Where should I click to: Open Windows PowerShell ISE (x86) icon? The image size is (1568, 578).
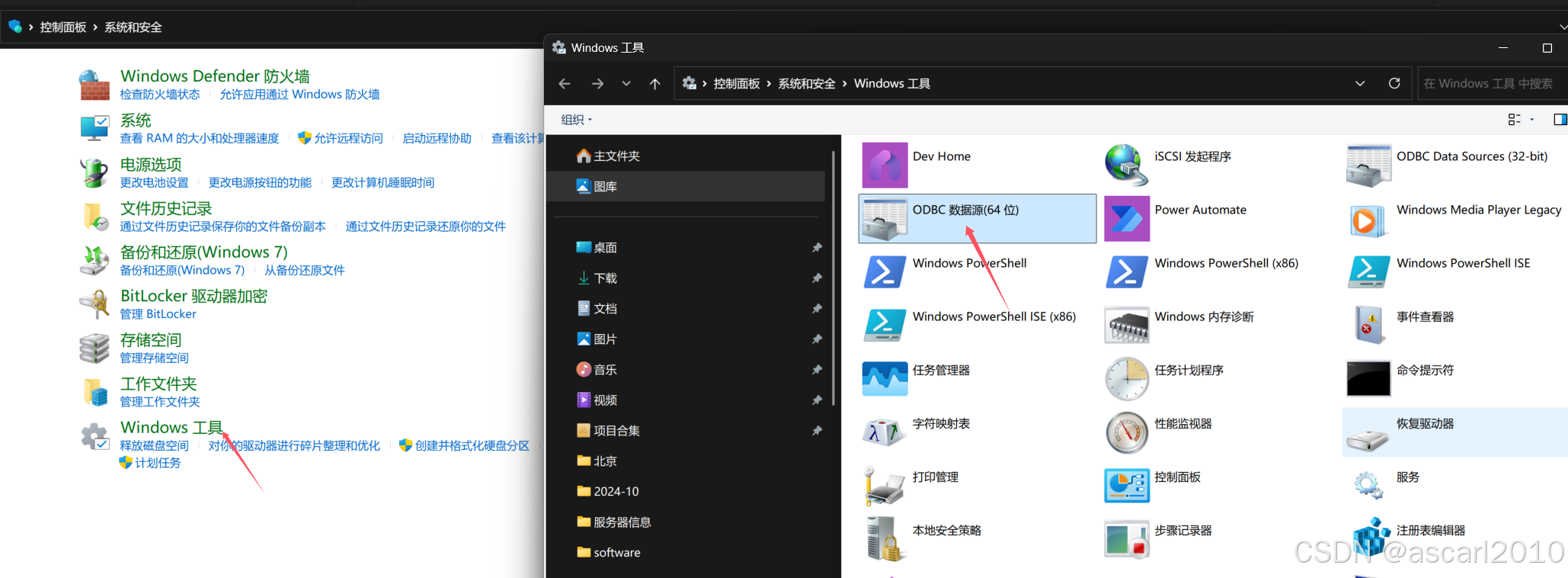click(x=885, y=325)
